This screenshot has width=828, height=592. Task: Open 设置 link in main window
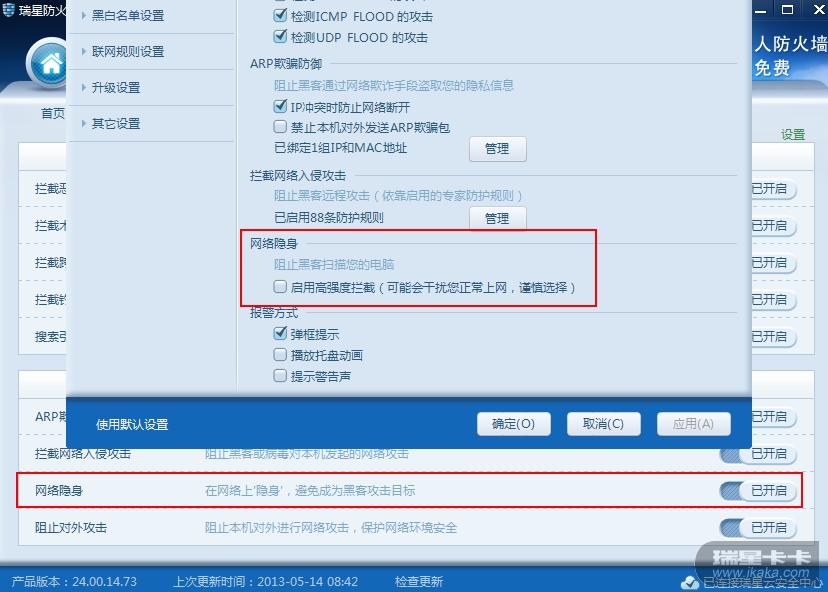(x=793, y=135)
